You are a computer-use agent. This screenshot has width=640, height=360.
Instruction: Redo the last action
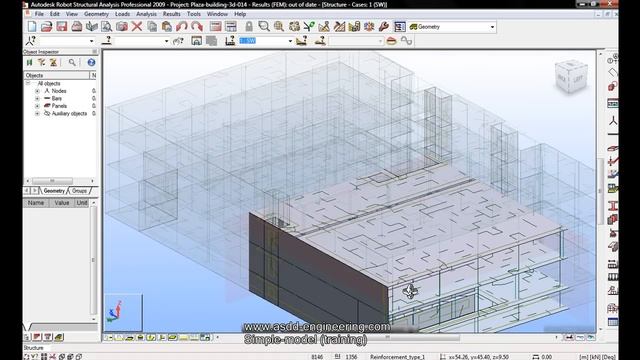(197, 27)
